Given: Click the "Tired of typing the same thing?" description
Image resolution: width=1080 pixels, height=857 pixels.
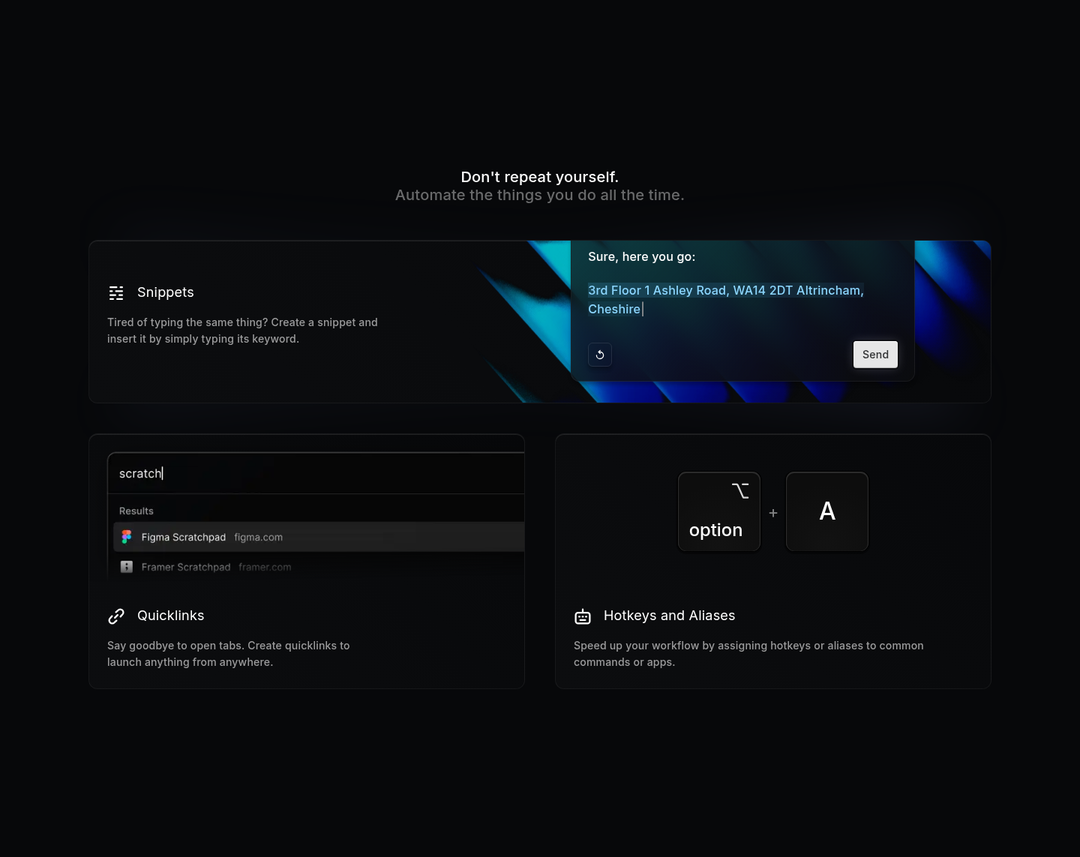Looking at the screenshot, I should pos(242,331).
